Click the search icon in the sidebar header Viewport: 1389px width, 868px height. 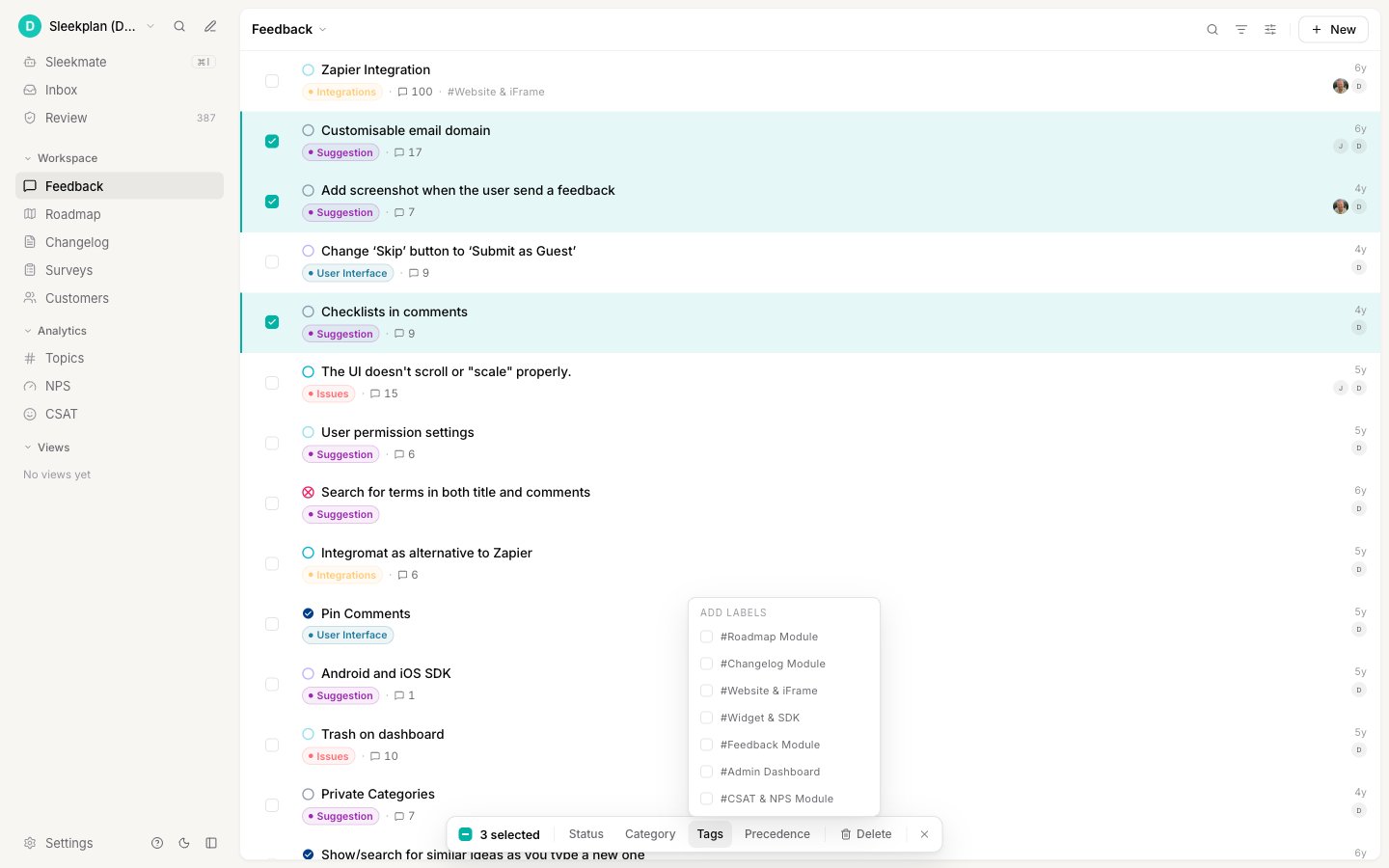[179, 26]
